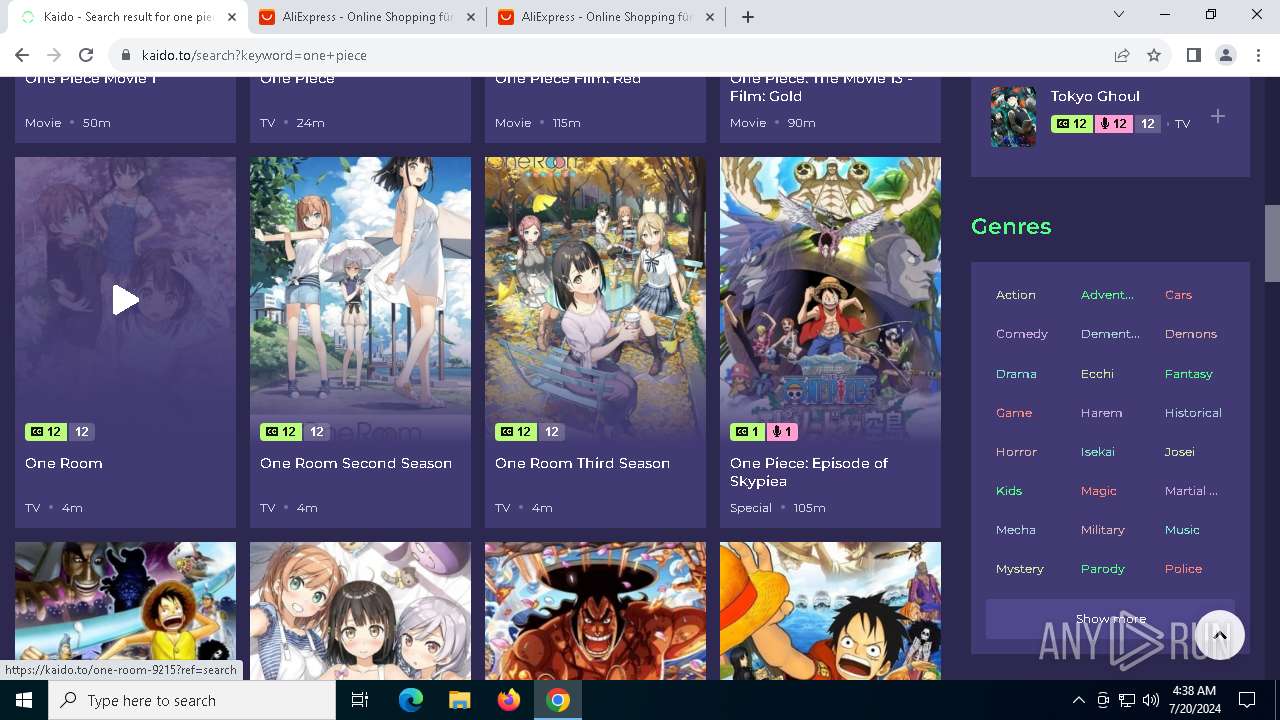
Task: Click the taskbar search box
Action: (x=192, y=700)
